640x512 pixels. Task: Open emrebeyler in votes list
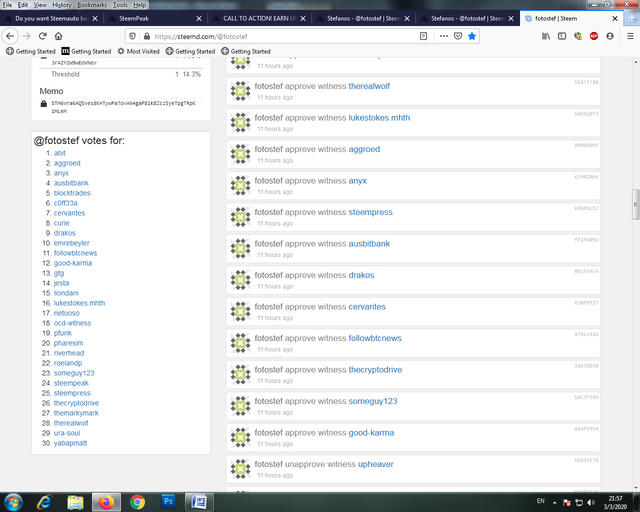coord(71,243)
